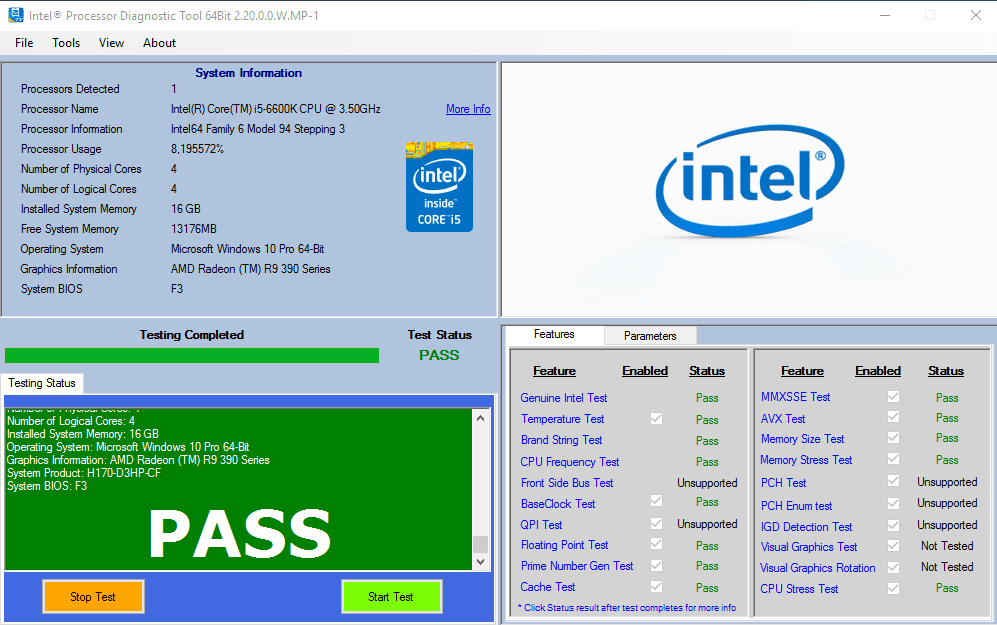
Task: Open the Tools menu
Action: tap(66, 43)
